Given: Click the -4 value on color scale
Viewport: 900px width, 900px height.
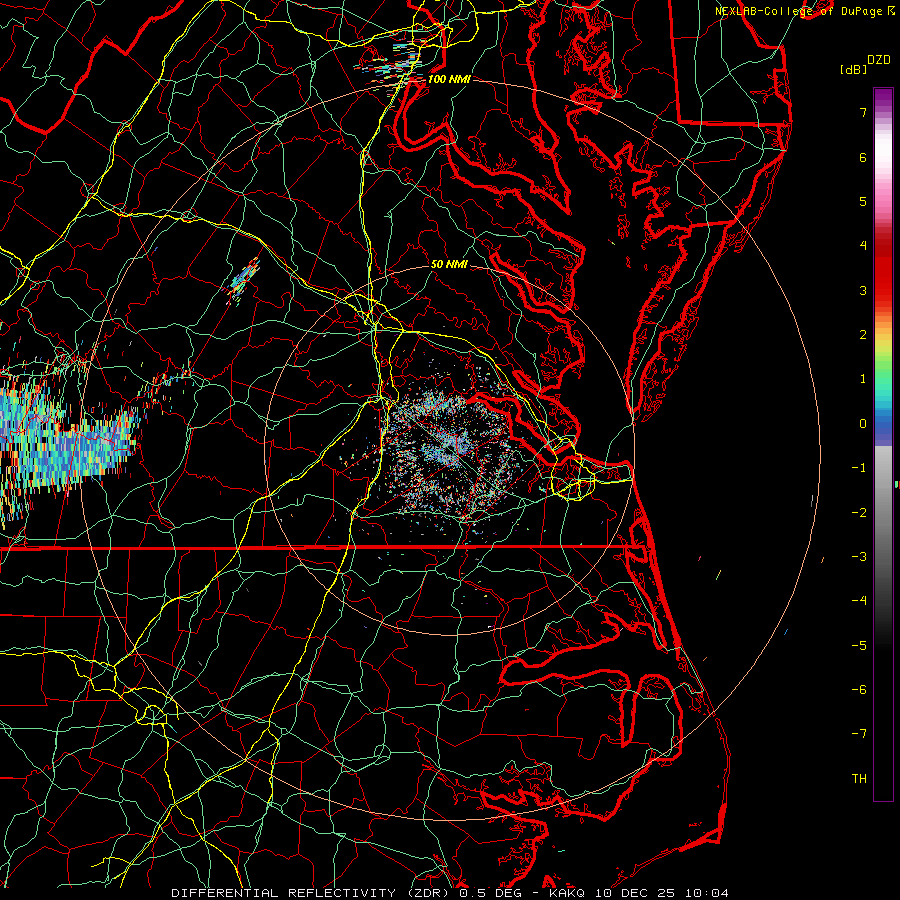Looking at the screenshot, I should pos(859,601).
